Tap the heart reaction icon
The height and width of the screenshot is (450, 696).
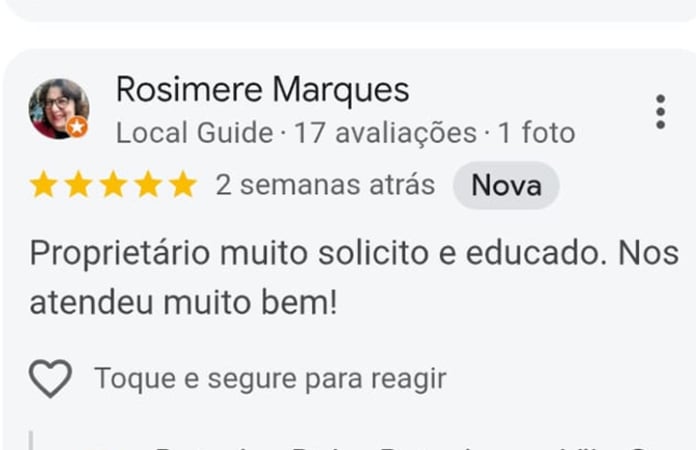click(x=50, y=379)
